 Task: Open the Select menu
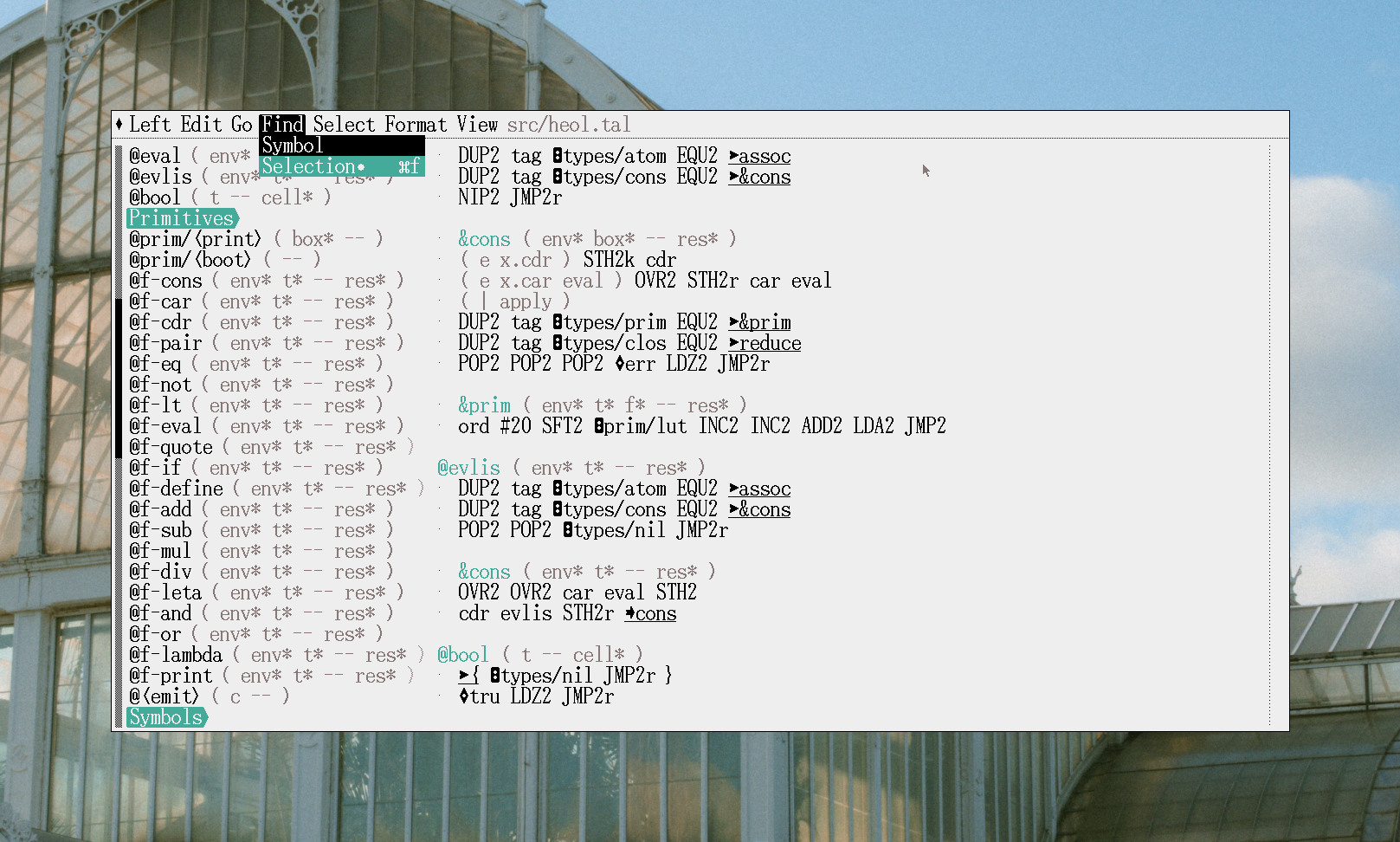(x=344, y=125)
